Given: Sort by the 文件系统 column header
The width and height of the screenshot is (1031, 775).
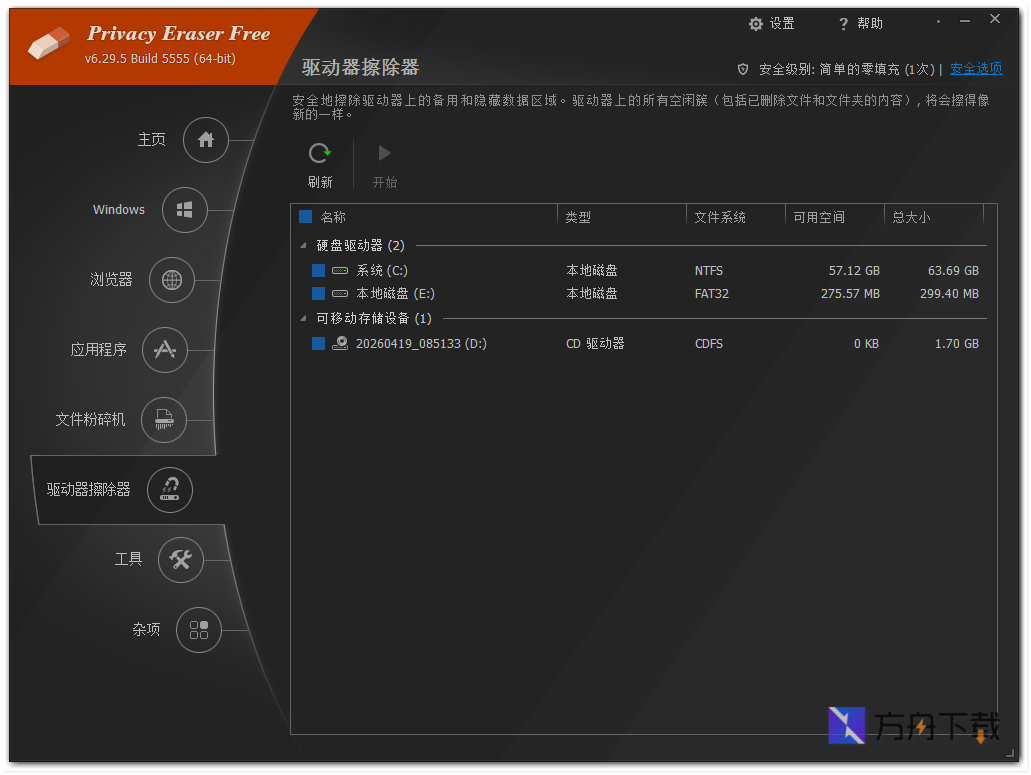Looking at the screenshot, I should [720, 217].
